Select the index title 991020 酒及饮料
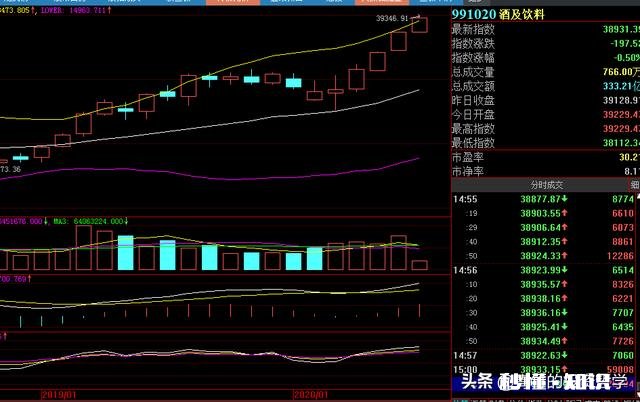 [x=498, y=15]
